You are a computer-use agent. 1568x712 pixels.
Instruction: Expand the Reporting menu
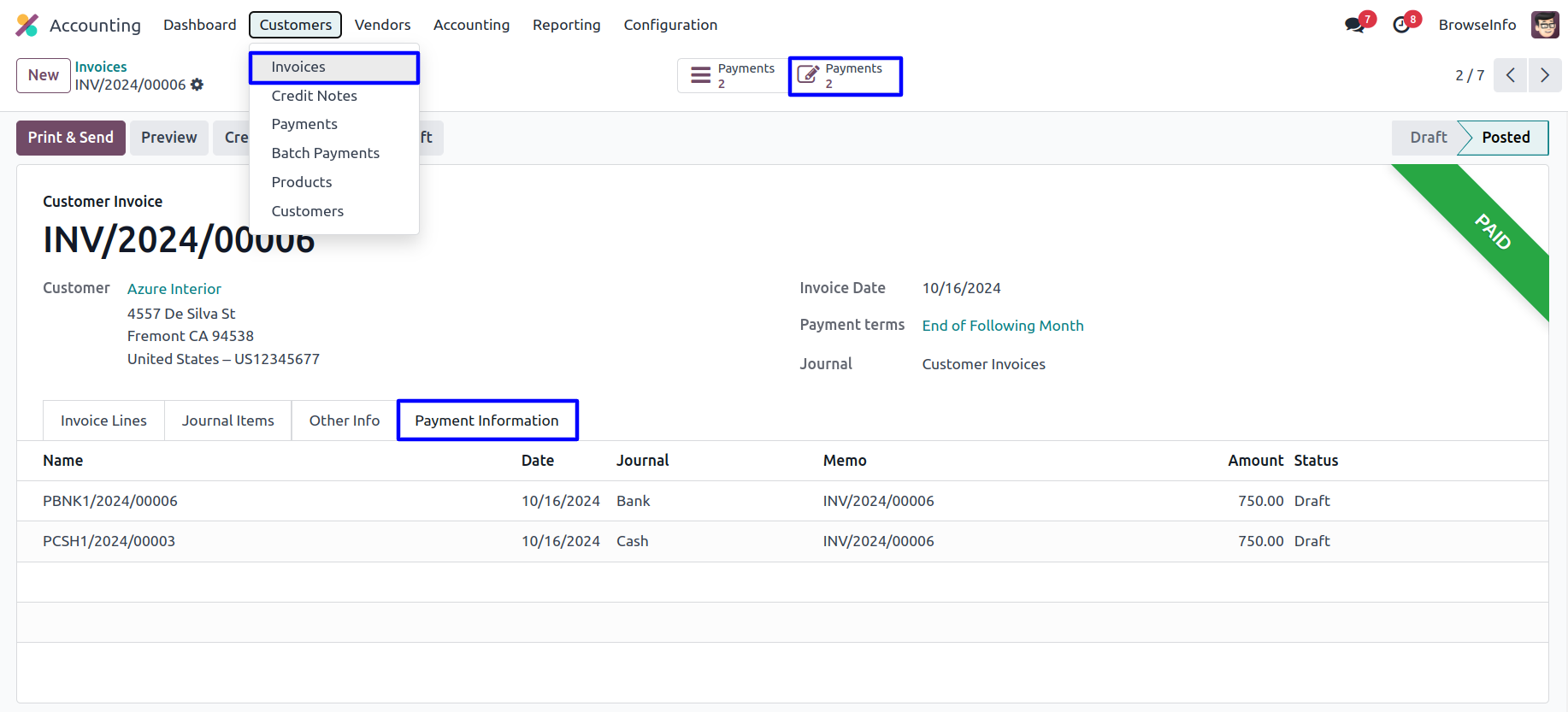click(566, 25)
